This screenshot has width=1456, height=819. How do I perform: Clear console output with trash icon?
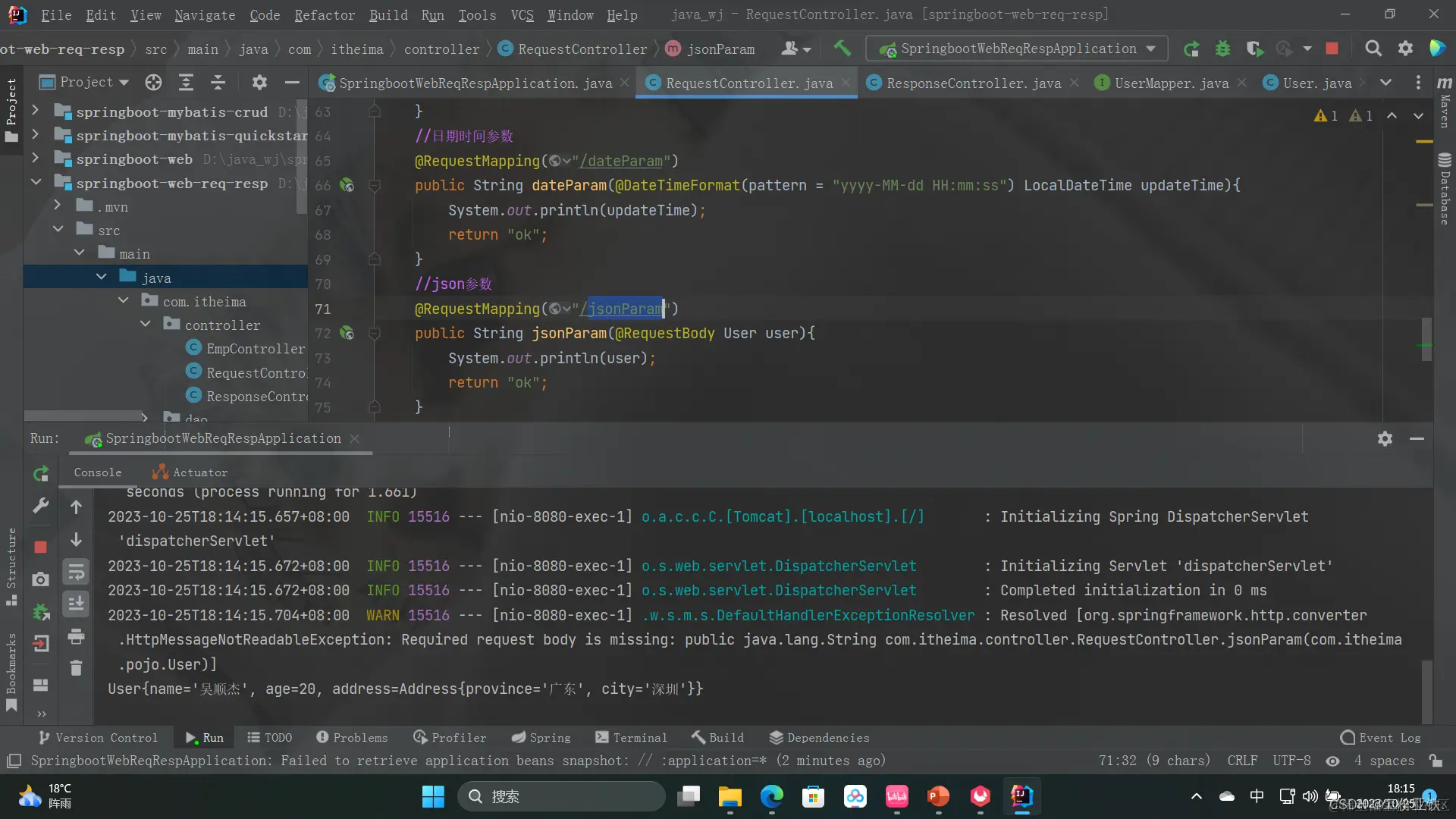[76, 668]
